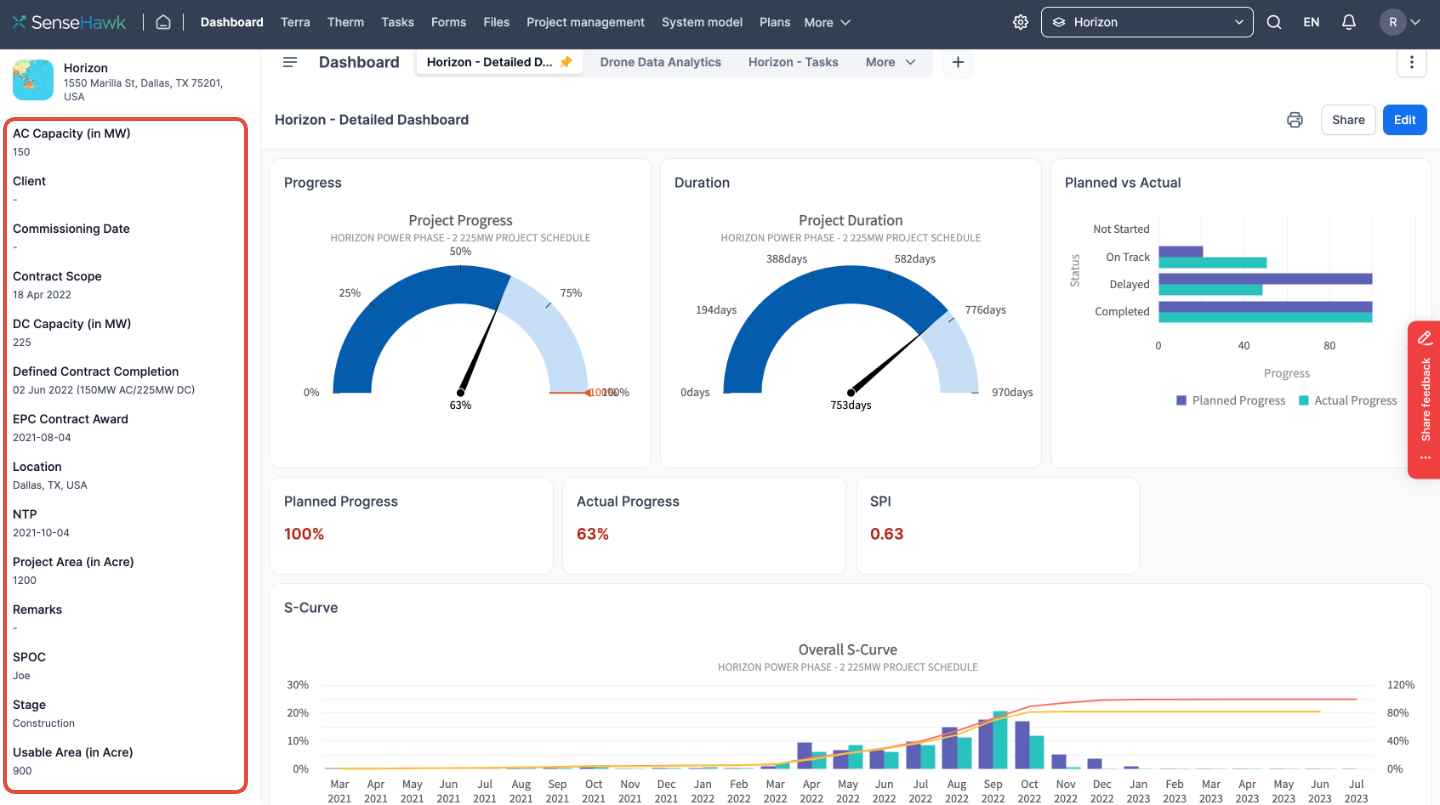Click the EN language selector
1440x805 pixels.
(1311, 22)
